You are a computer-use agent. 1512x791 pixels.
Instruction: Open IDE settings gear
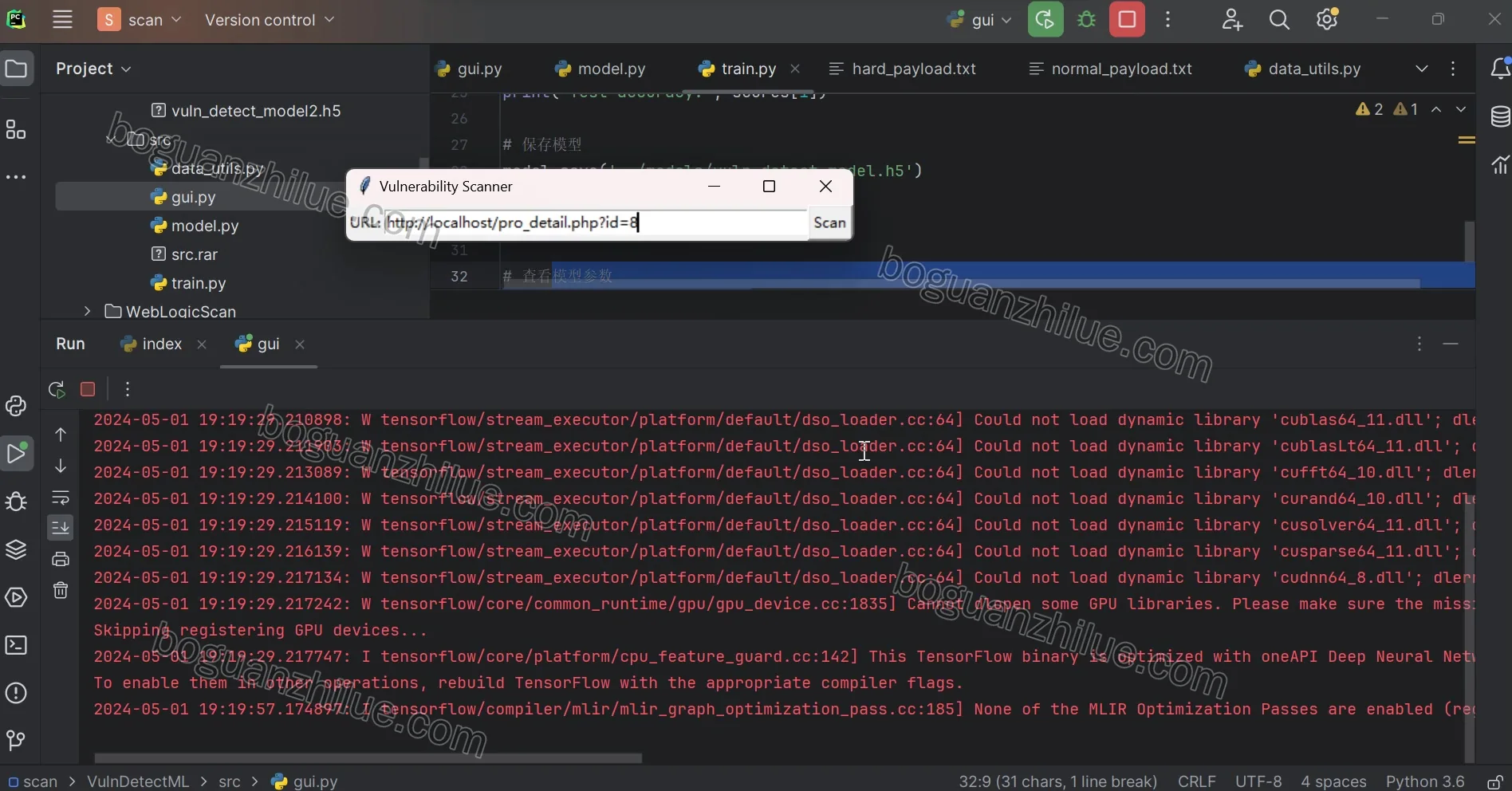(x=1327, y=20)
